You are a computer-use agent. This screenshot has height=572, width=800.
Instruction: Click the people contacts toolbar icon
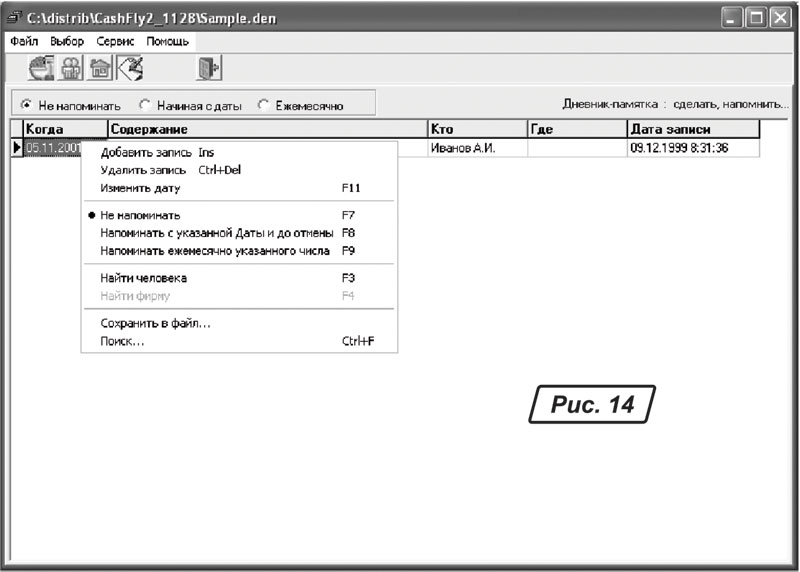click(x=71, y=69)
